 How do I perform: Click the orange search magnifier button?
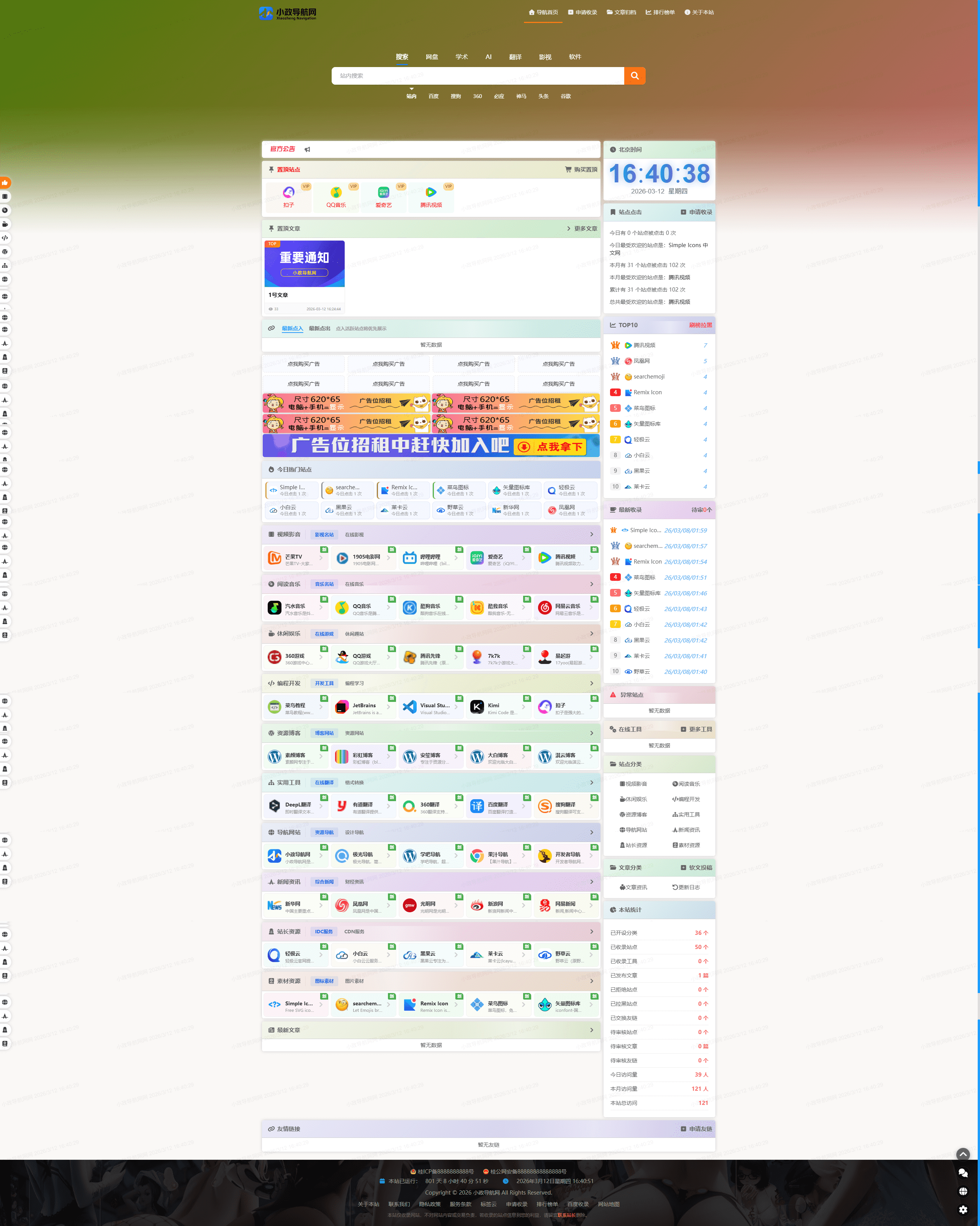(635, 75)
